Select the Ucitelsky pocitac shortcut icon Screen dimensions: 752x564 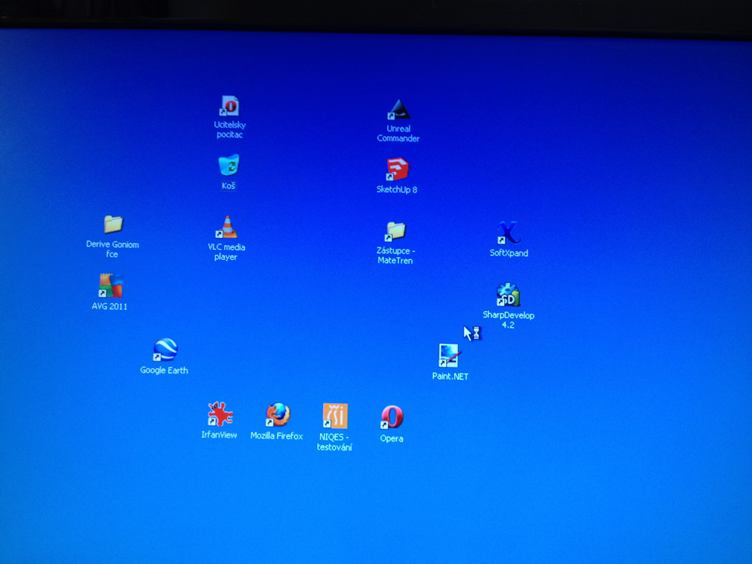pos(229,106)
